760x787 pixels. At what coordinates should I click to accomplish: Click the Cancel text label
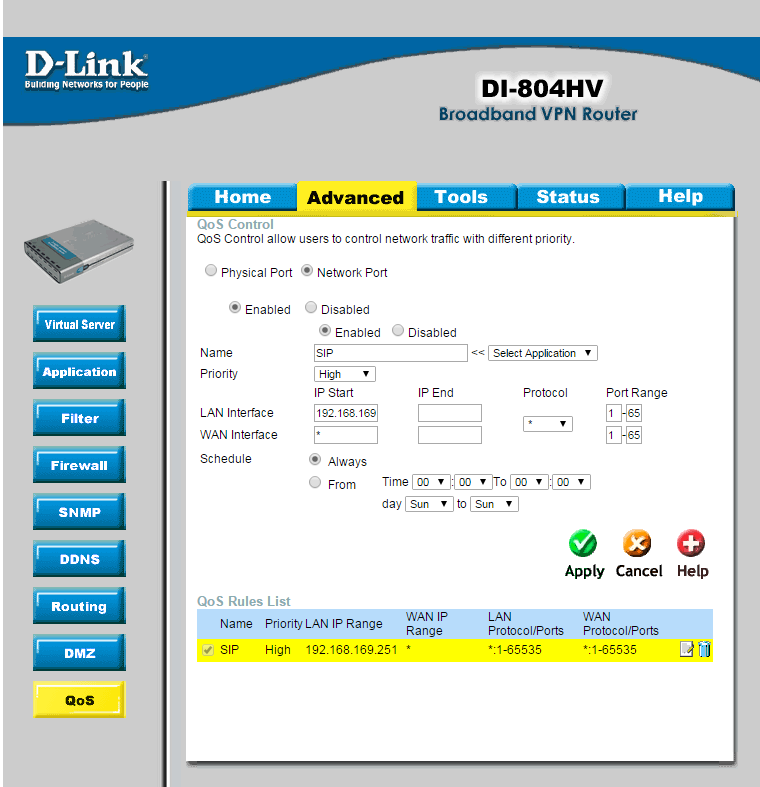[x=639, y=571]
